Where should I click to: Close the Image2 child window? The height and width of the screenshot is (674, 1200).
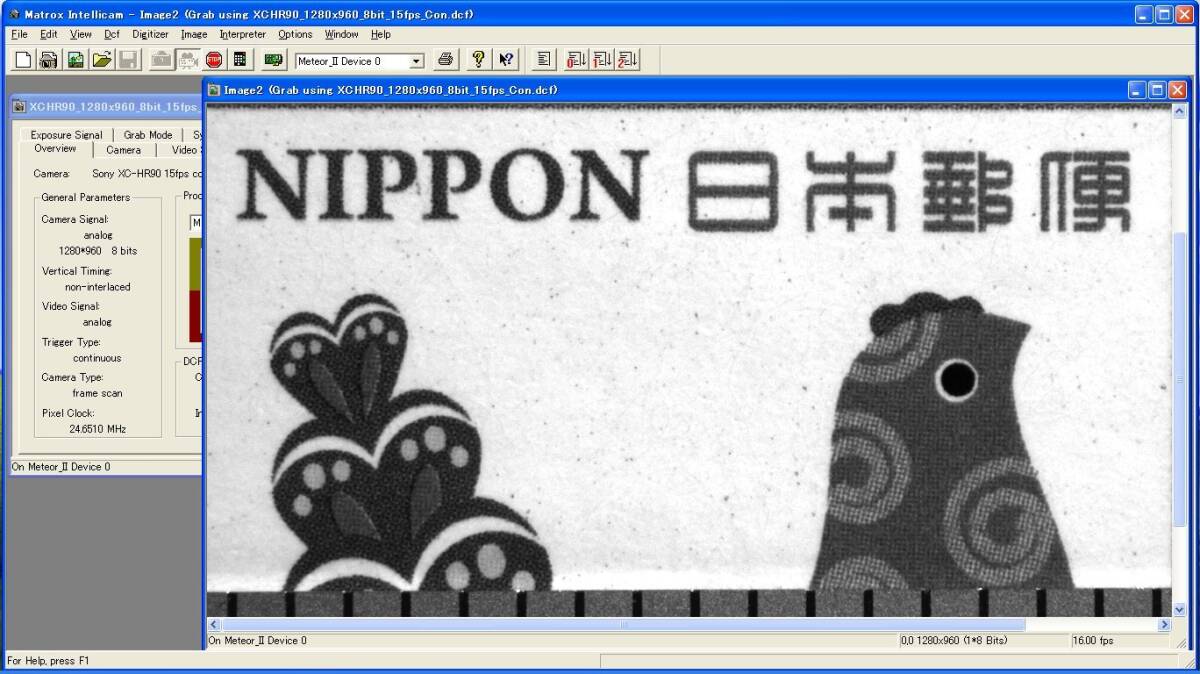(1178, 90)
